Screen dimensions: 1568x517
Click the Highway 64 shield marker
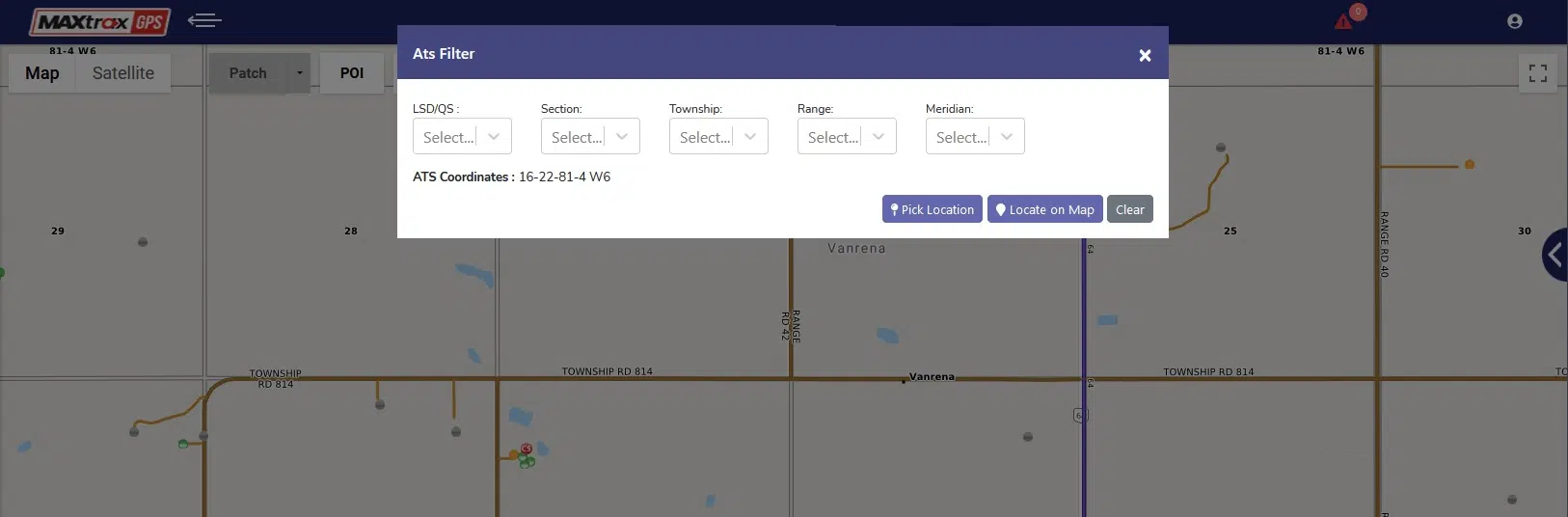[x=1080, y=415]
